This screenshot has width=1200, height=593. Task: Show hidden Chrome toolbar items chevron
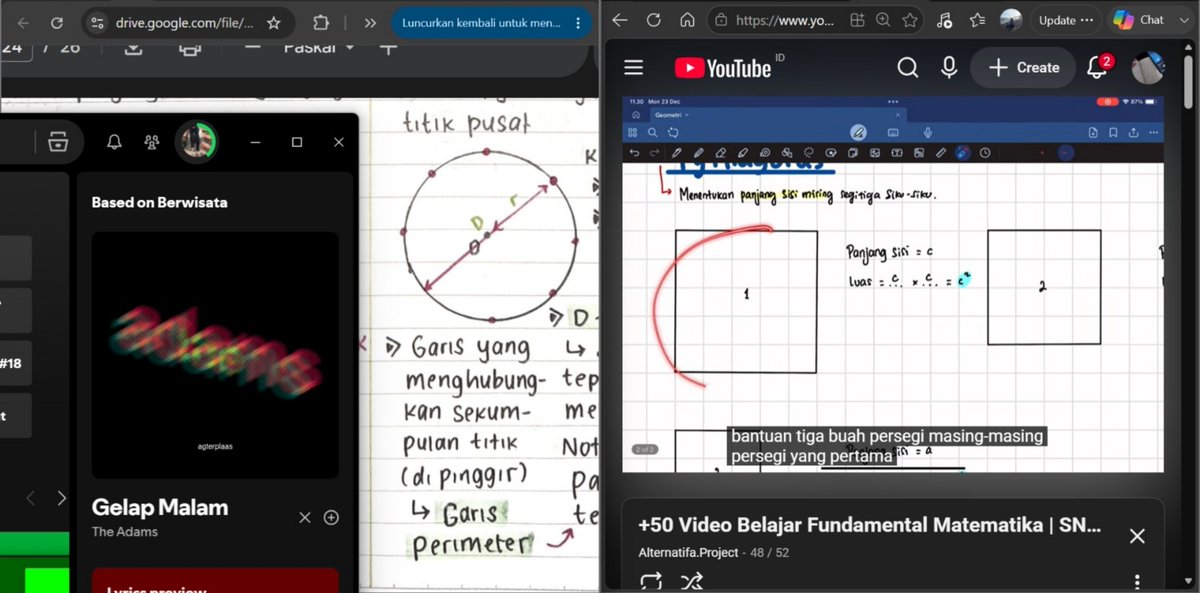coord(370,22)
